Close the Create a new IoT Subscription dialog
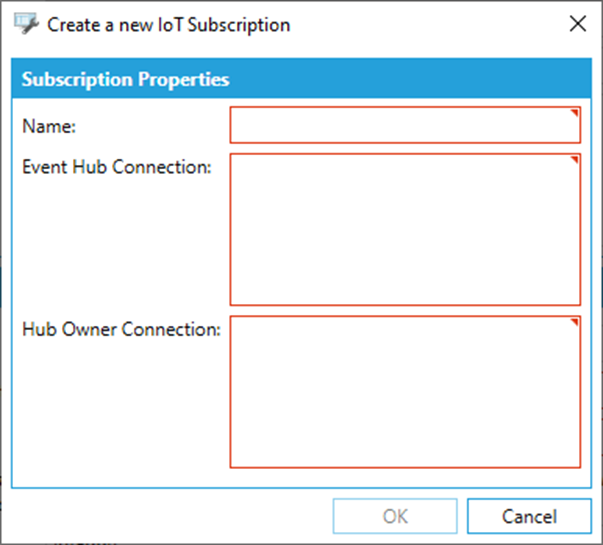603x545 pixels. [x=577, y=24]
